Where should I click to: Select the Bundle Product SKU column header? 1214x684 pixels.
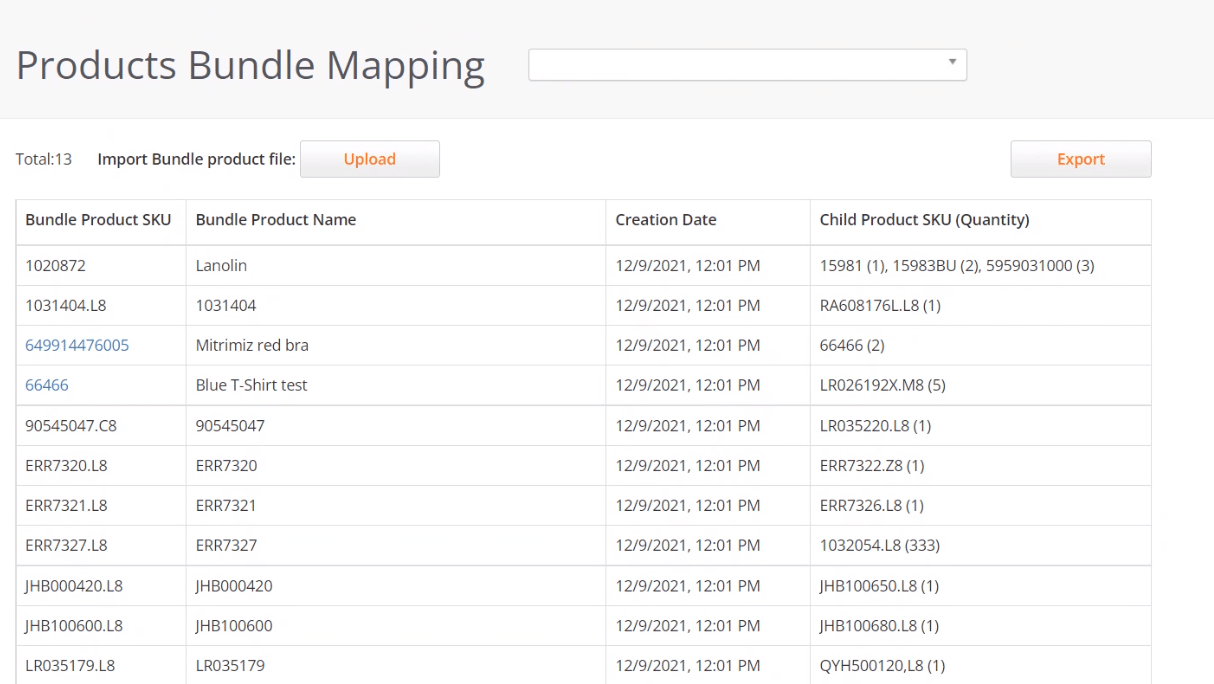pyautogui.click(x=98, y=220)
